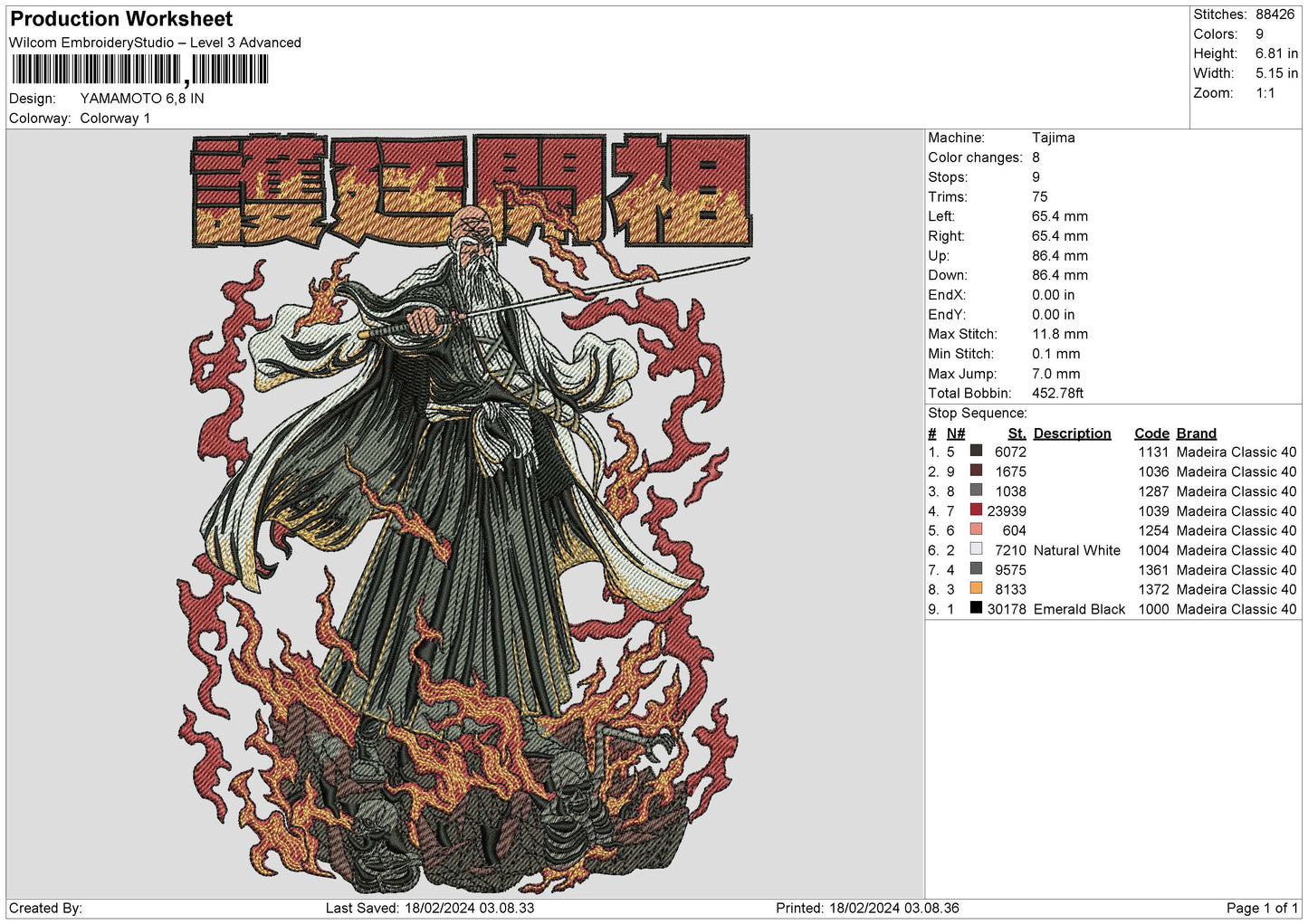Select the maroon swatch in the code 1036 row

coord(976,471)
